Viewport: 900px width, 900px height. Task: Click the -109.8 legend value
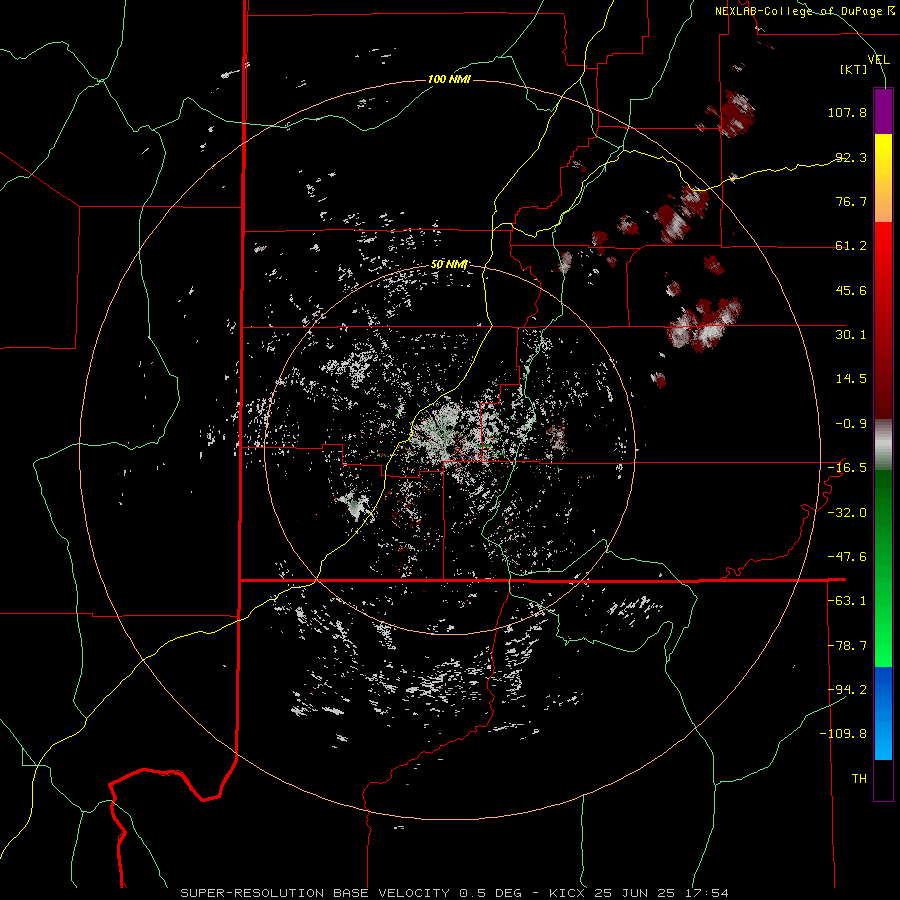click(843, 734)
